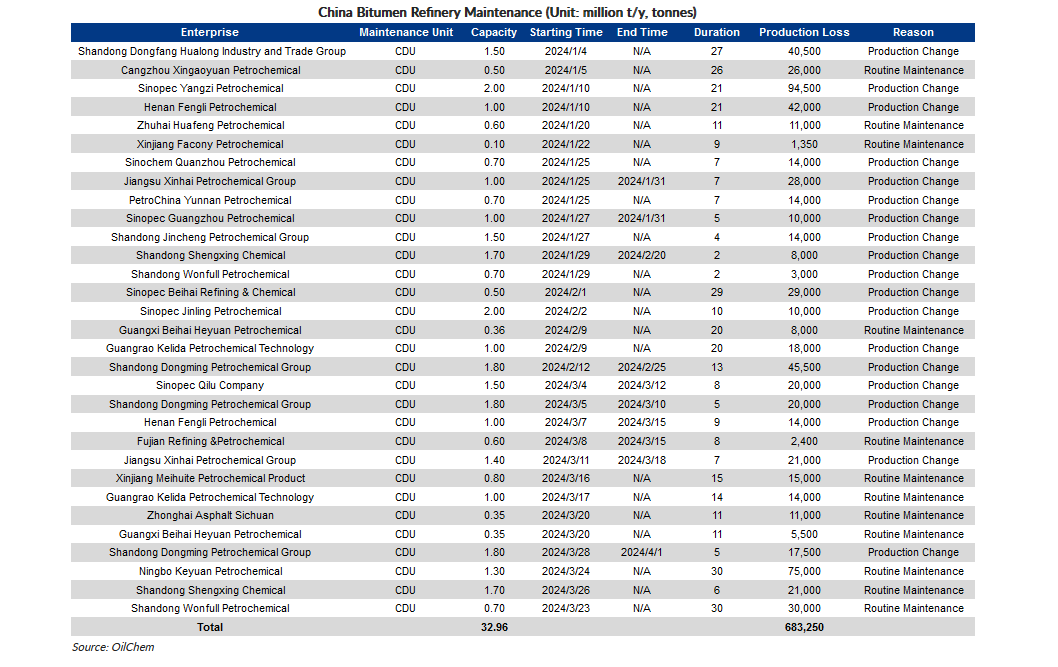Click the capacity value 0.36
Image resolution: width=1058 pixels, height=667 pixels.
[x=494, y=330]
